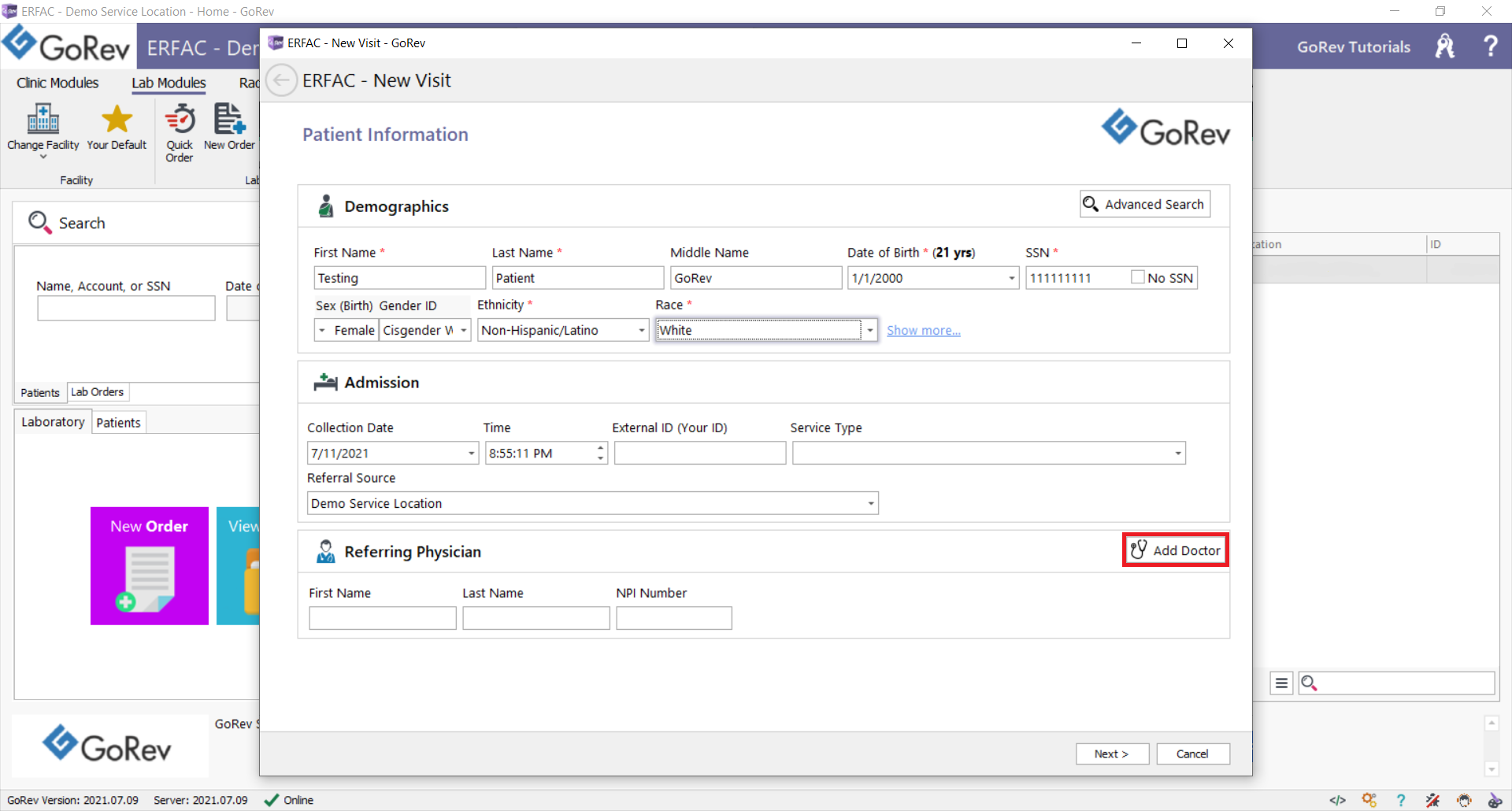Switch to the Patients search tab

coord(39,392)
